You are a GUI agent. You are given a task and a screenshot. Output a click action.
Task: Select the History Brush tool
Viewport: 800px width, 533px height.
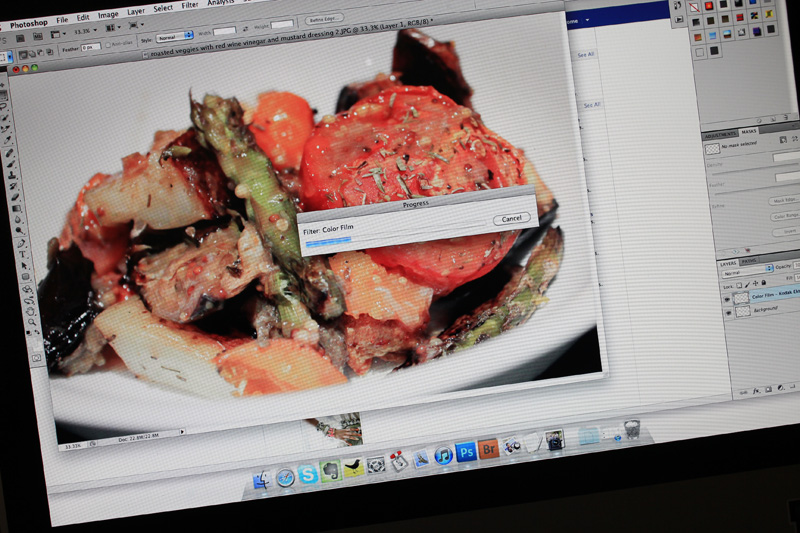coord(13,186)
